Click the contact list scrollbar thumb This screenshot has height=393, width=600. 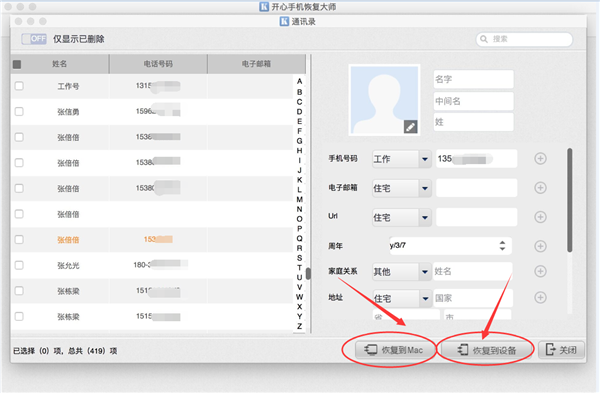point(308,273)
